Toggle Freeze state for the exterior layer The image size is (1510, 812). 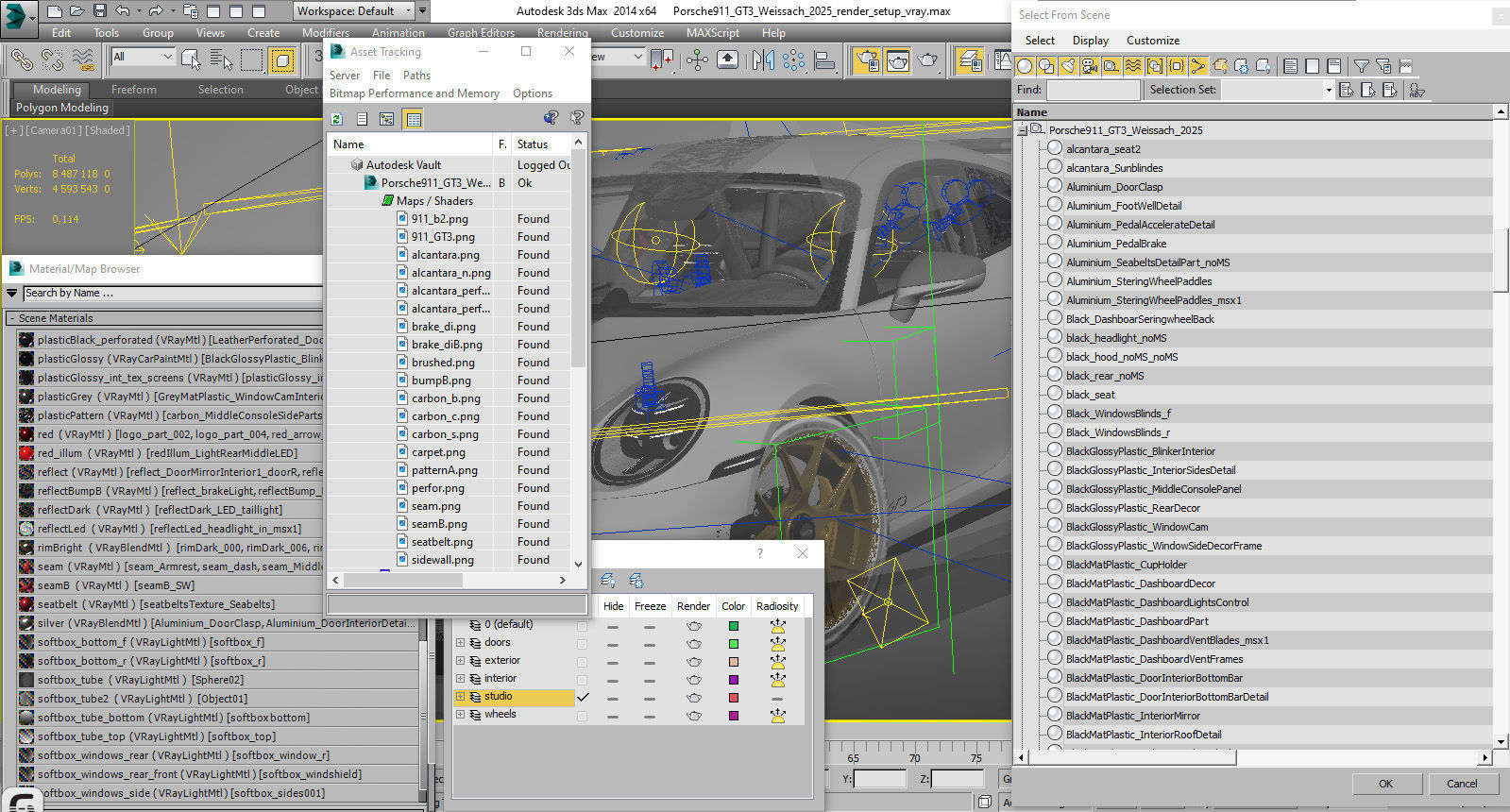[650, 663]
